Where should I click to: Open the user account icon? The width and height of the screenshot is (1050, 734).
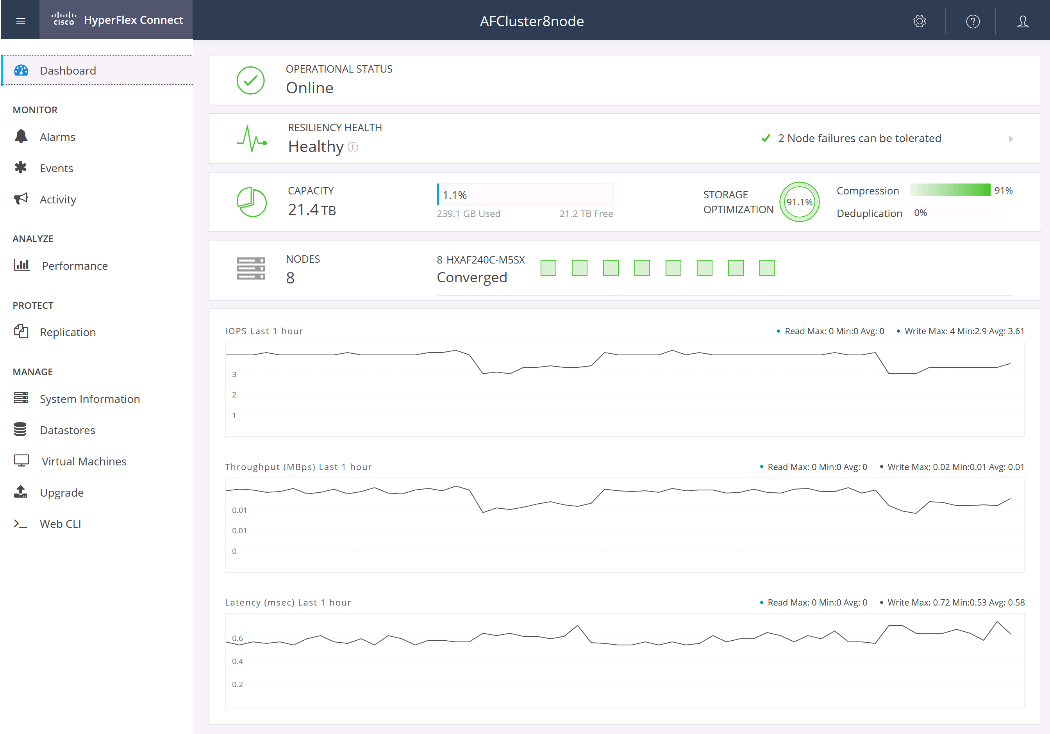[x=1023, y=21]
